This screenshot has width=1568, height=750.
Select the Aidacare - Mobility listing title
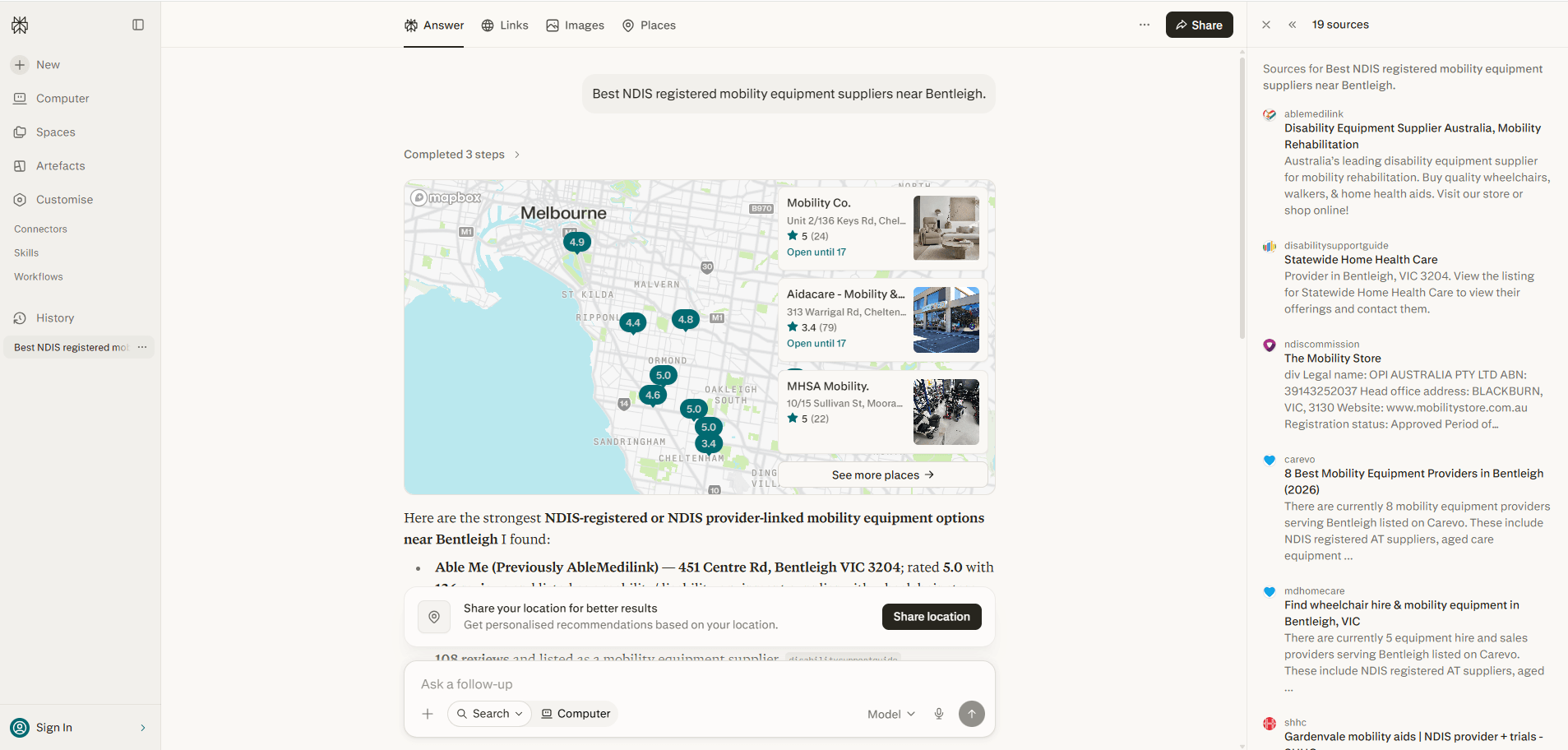click(x=845, y=294)
